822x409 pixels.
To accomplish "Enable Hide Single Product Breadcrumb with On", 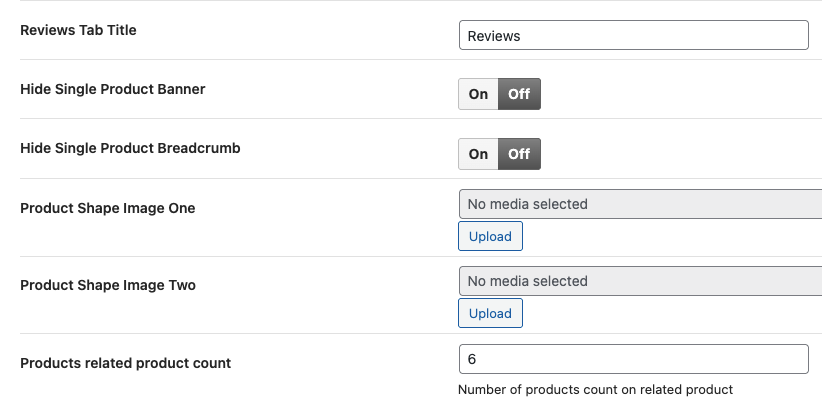I will point(478,154).
